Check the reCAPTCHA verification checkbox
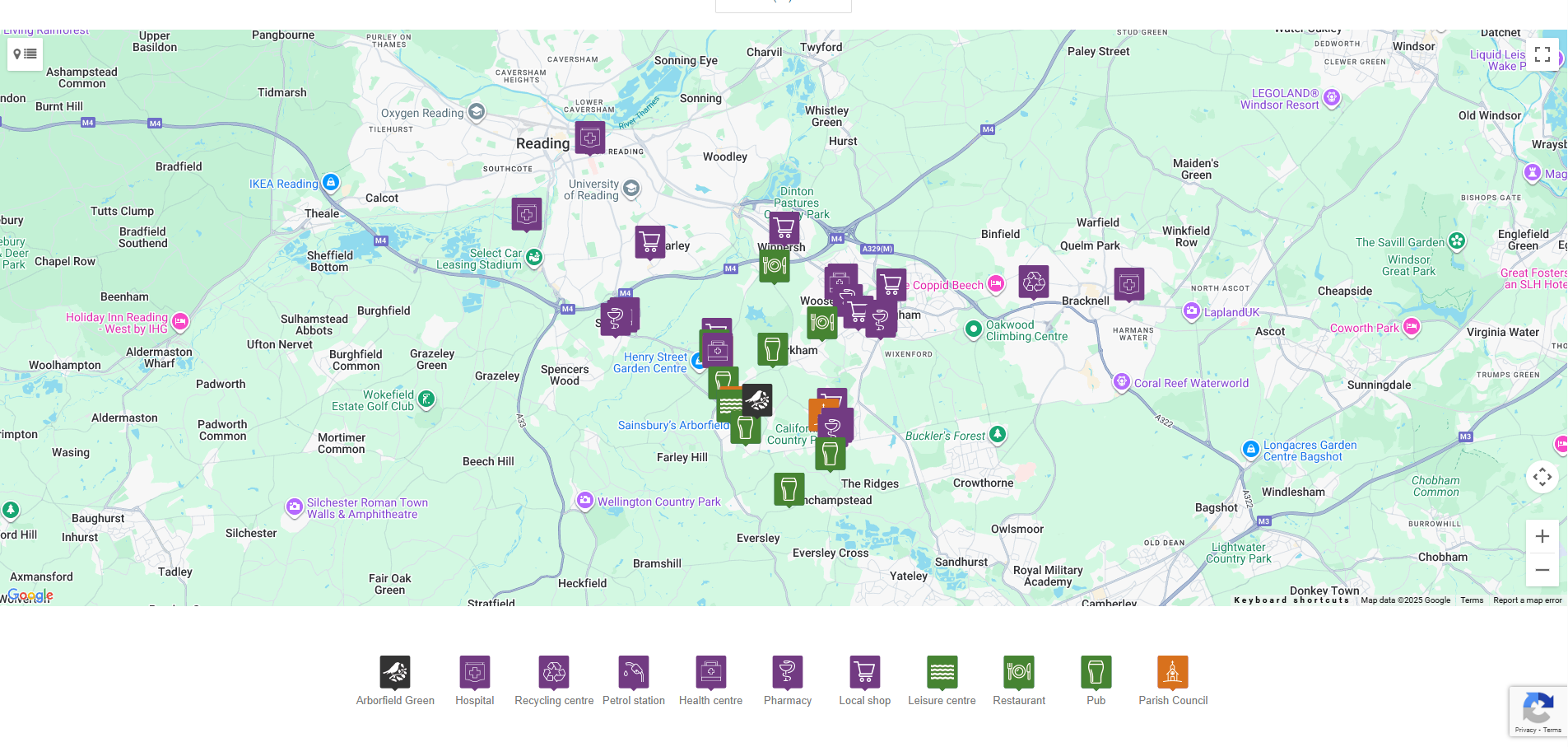This screenshot has width=1568, height=747. [1538, 711]
